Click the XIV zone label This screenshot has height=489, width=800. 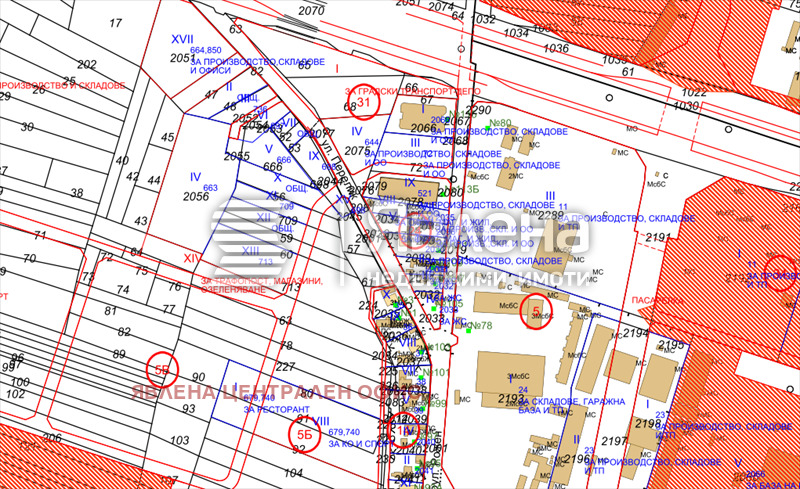coord(191,257)
